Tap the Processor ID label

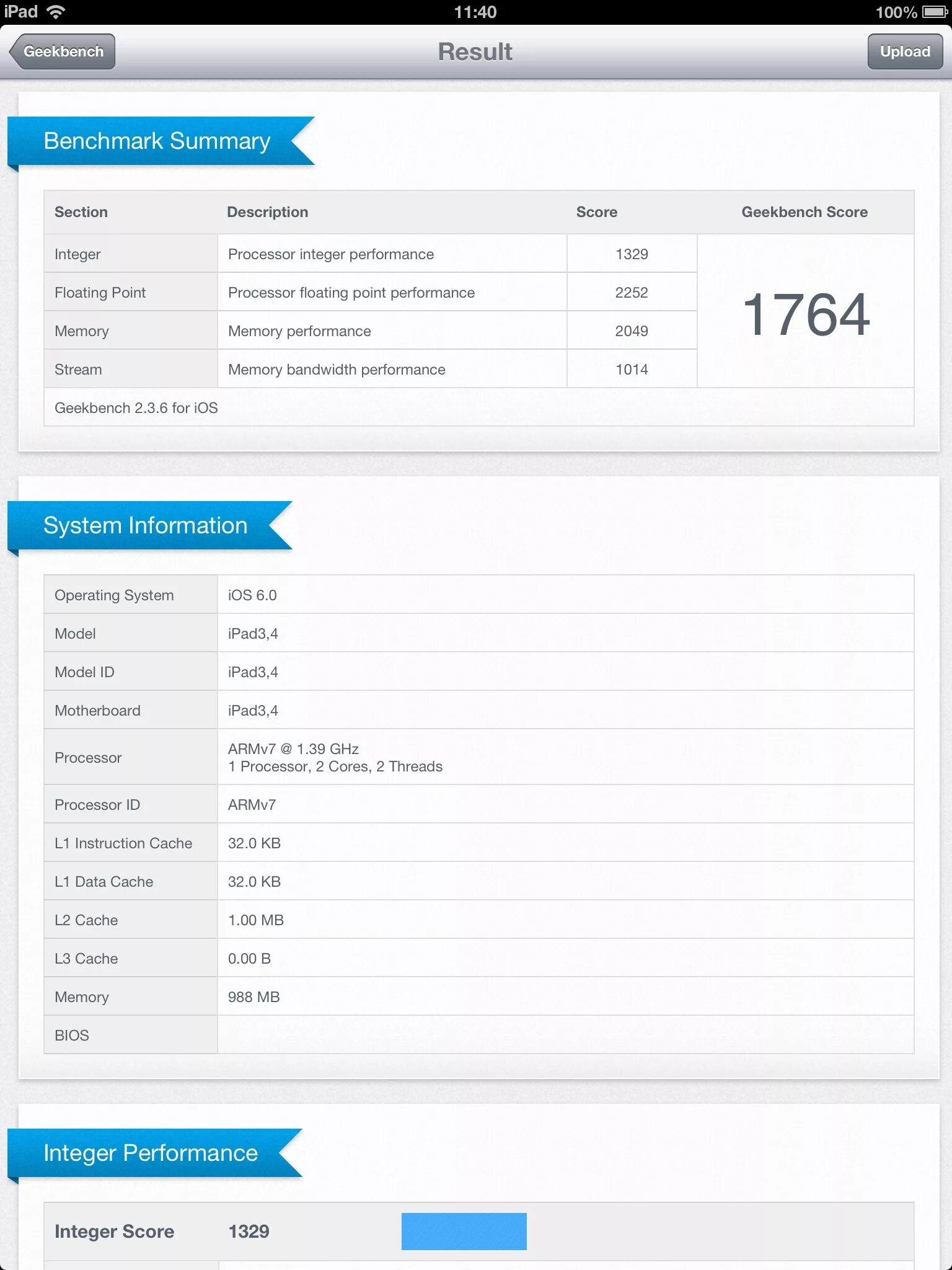click(x=97, y=804)
